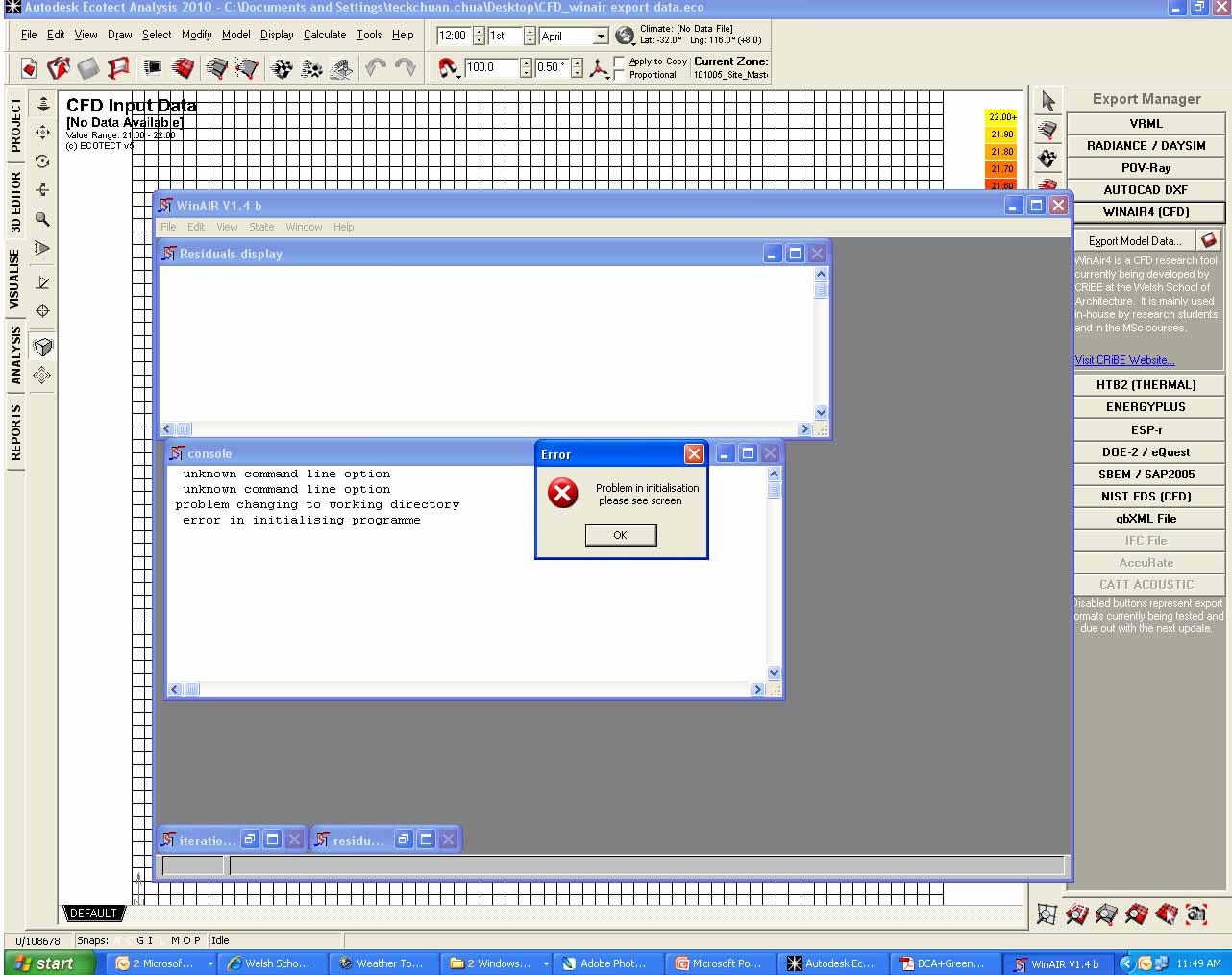Image resolution: width=1232 pixels, height=975 pixels.
Task: Click the NIST FDS (CFD) button
Action: click(1146, 497)
